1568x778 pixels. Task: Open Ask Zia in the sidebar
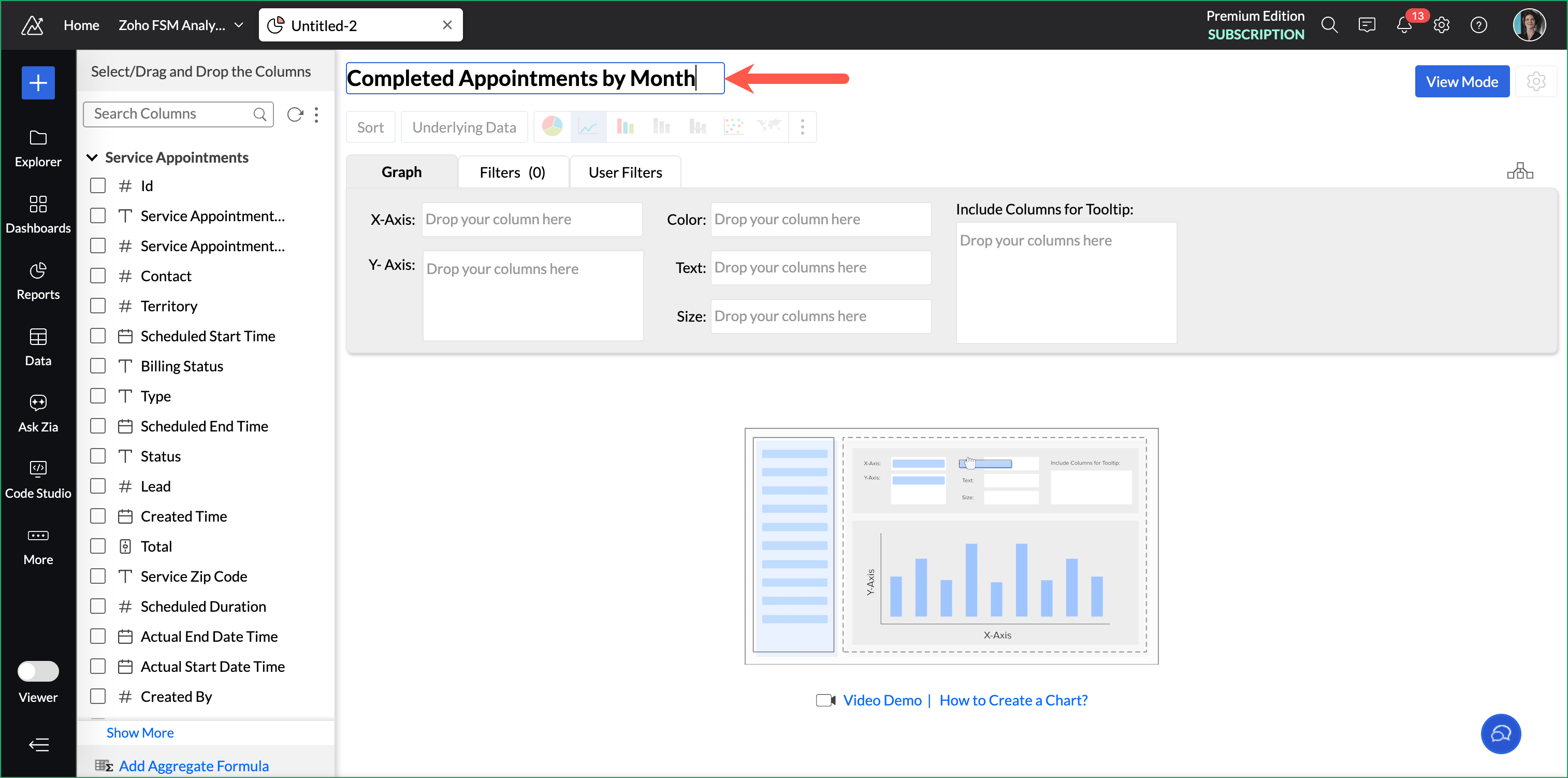coord(38,413)
